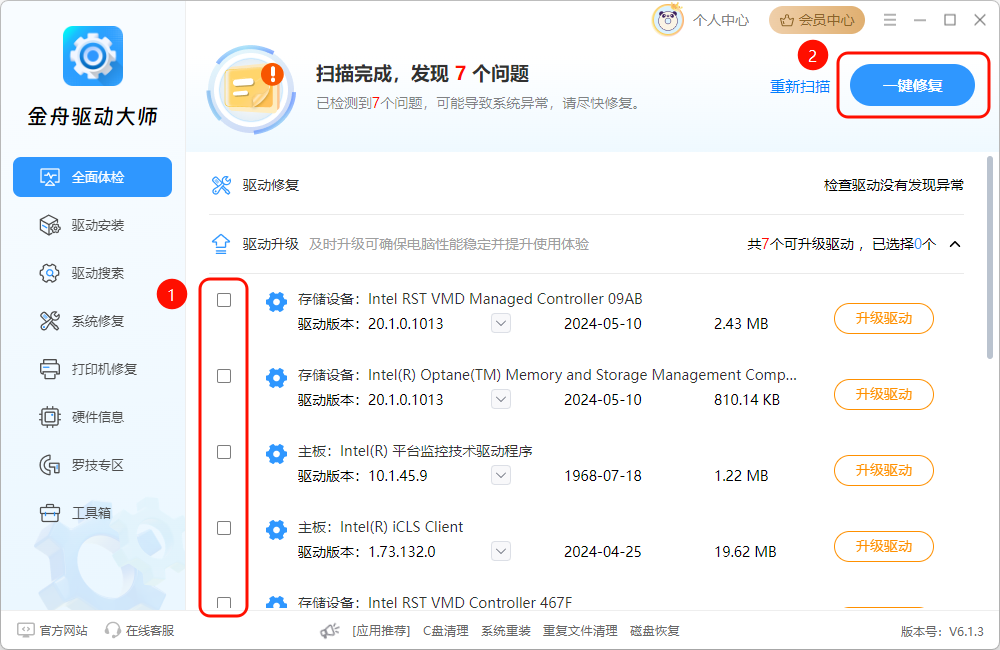Image resolution: width=1000 pixels, height=650 pixels.
Task: Go to 驱动搜索 section
Action: click(92, 273)
